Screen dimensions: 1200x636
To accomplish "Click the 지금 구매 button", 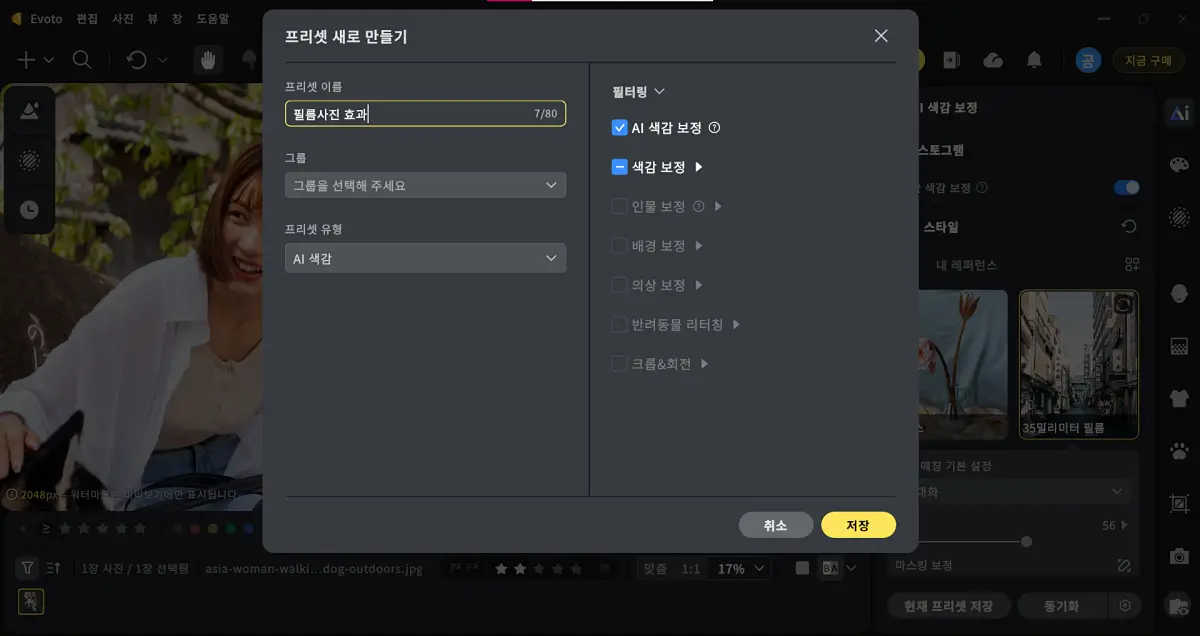I will [x=1147, y=60].
